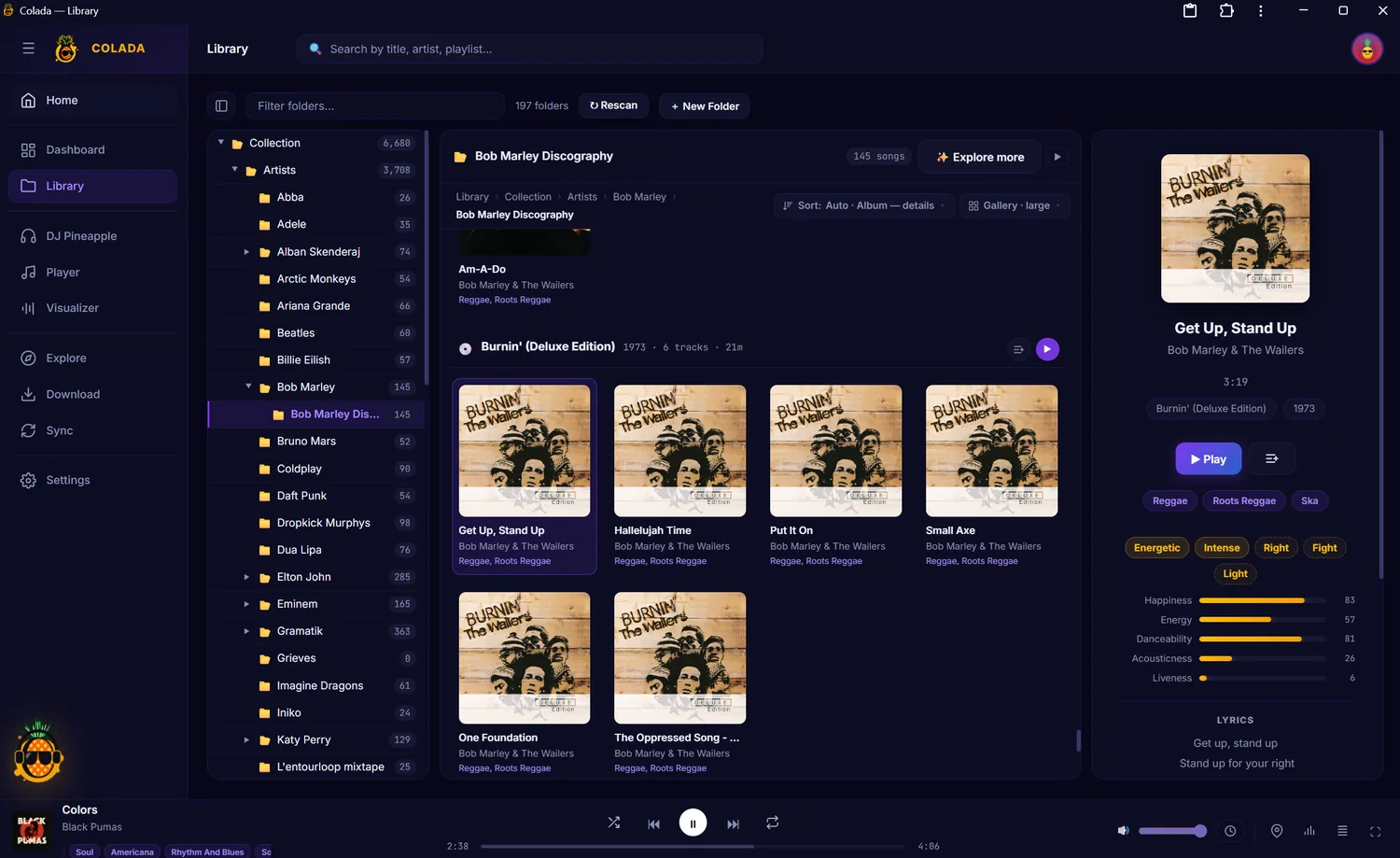The height and width of the screenshot is (858, 1400).
Task: Click the Explore more button
Action: click(x=980, y=157)
